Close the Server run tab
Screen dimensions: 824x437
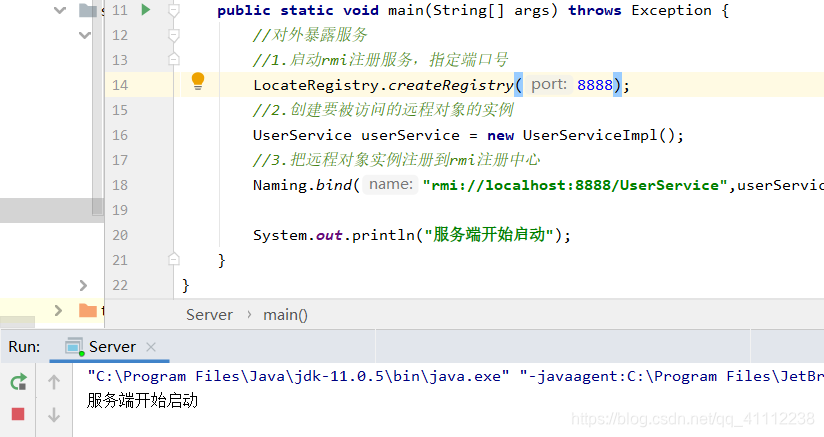151,347
